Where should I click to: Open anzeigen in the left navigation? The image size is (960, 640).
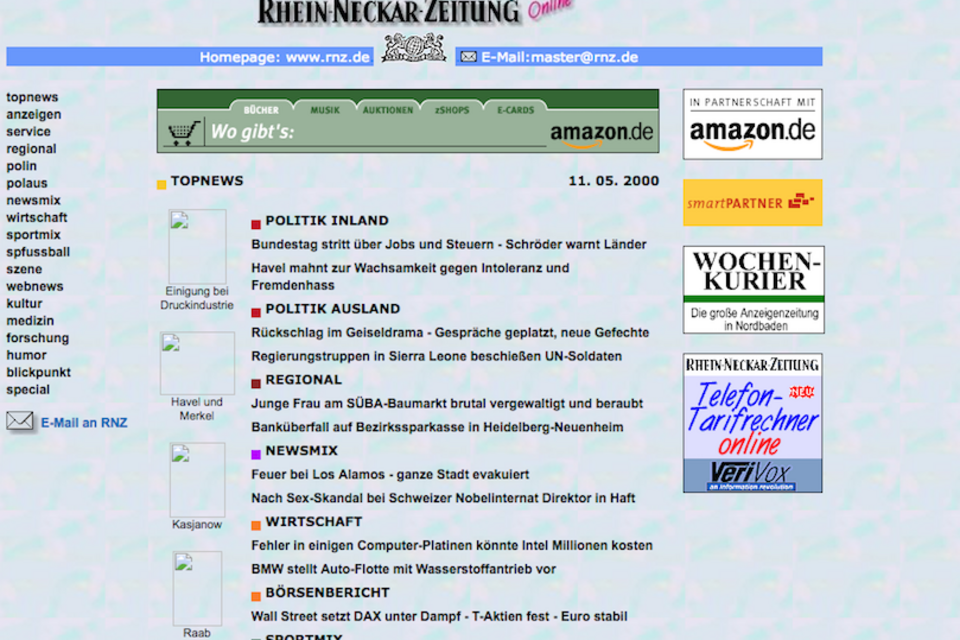(x=34, y=114)
